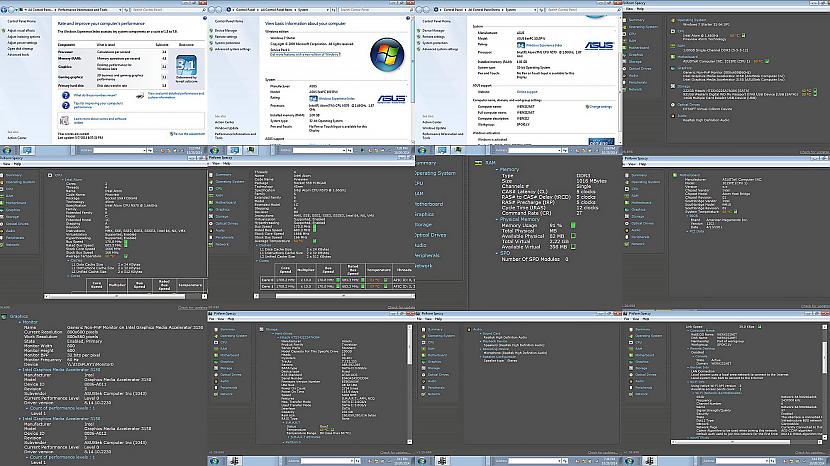Select the Summary sidebar icon in Speccy Summary window
The image size is (830, 466).
[625, 20]
